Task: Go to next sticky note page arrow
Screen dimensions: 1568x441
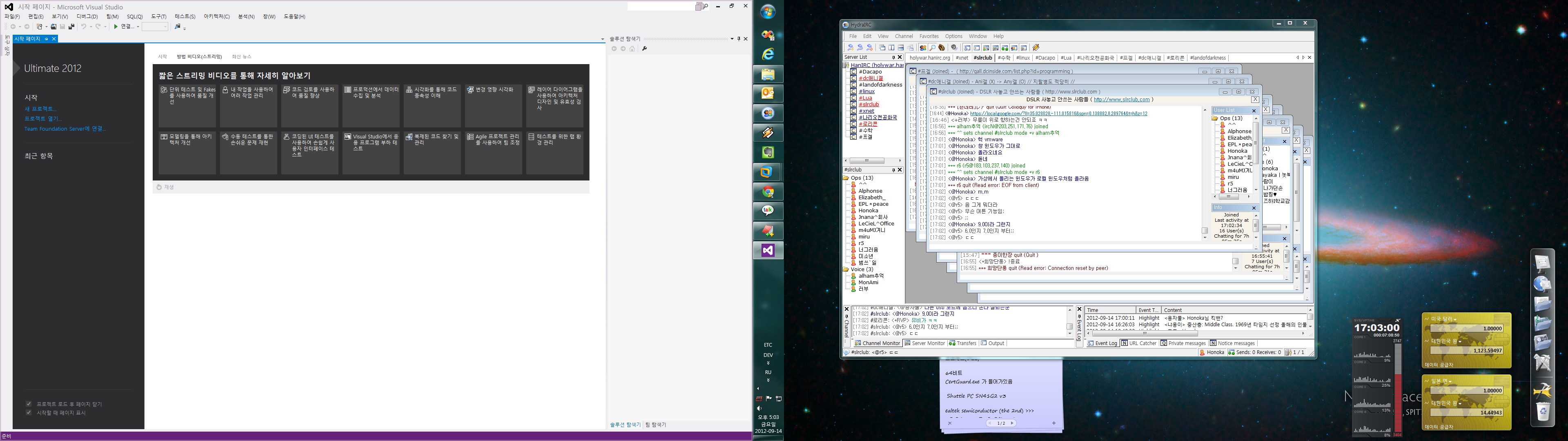Action: pyautogui.click(x=1012, y=423)
